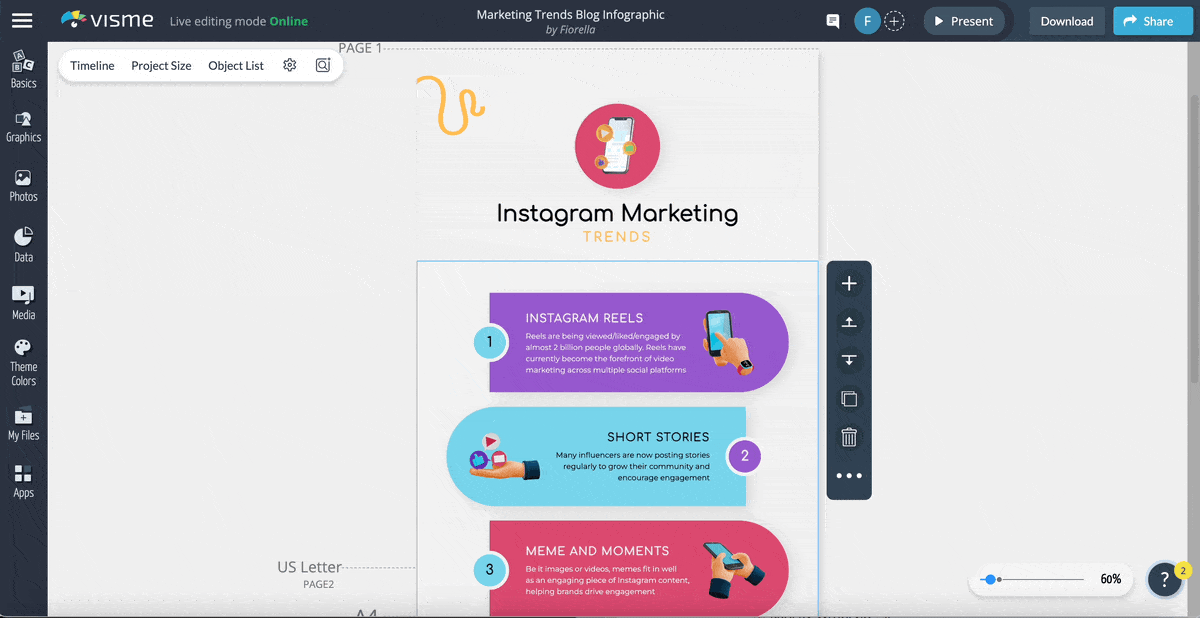This screenshot has height=618, width=1200.
Task: Duplicate the selected block
Action: [x=849, y=399]
